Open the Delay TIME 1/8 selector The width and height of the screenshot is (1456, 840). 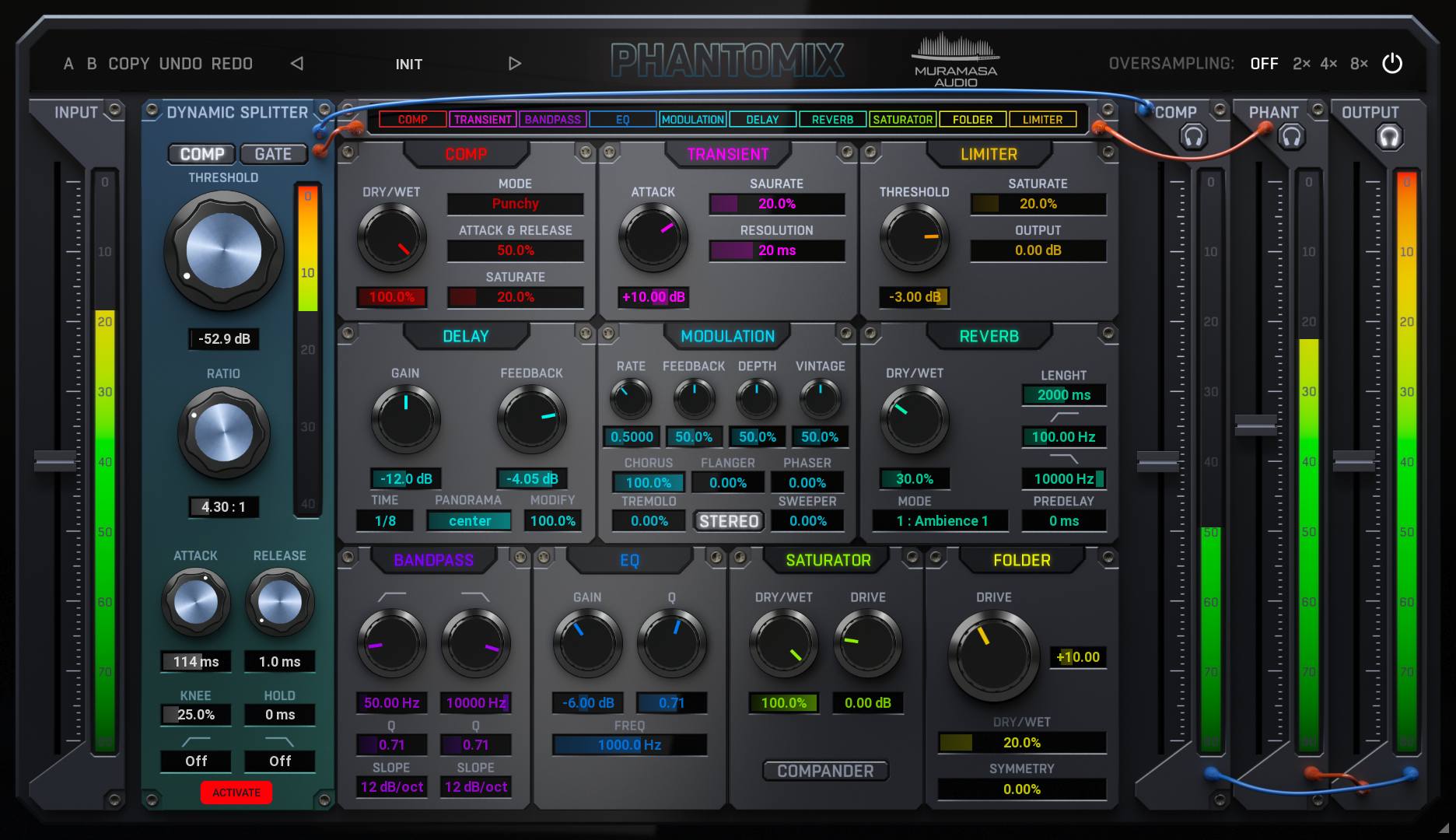(x=385, y=521)
